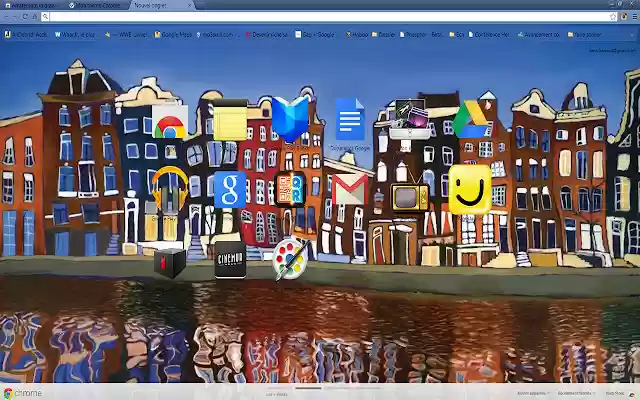Open the yellow smiley face app
The height and width of the screenshot is (400, 640).
pyautogui.click(x=470, y=189)
